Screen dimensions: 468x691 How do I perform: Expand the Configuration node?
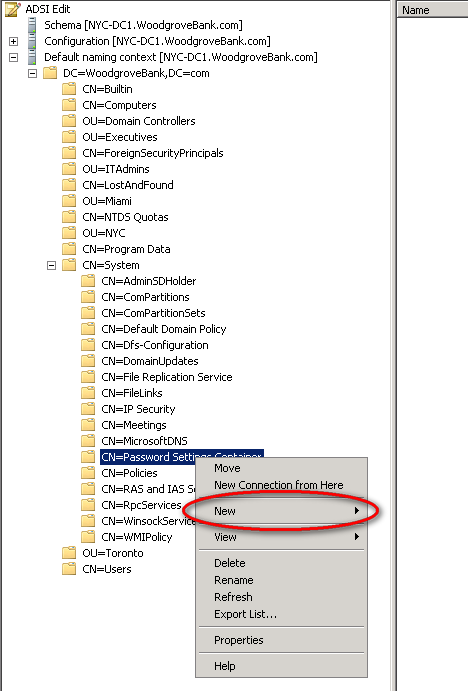point(14,41)
